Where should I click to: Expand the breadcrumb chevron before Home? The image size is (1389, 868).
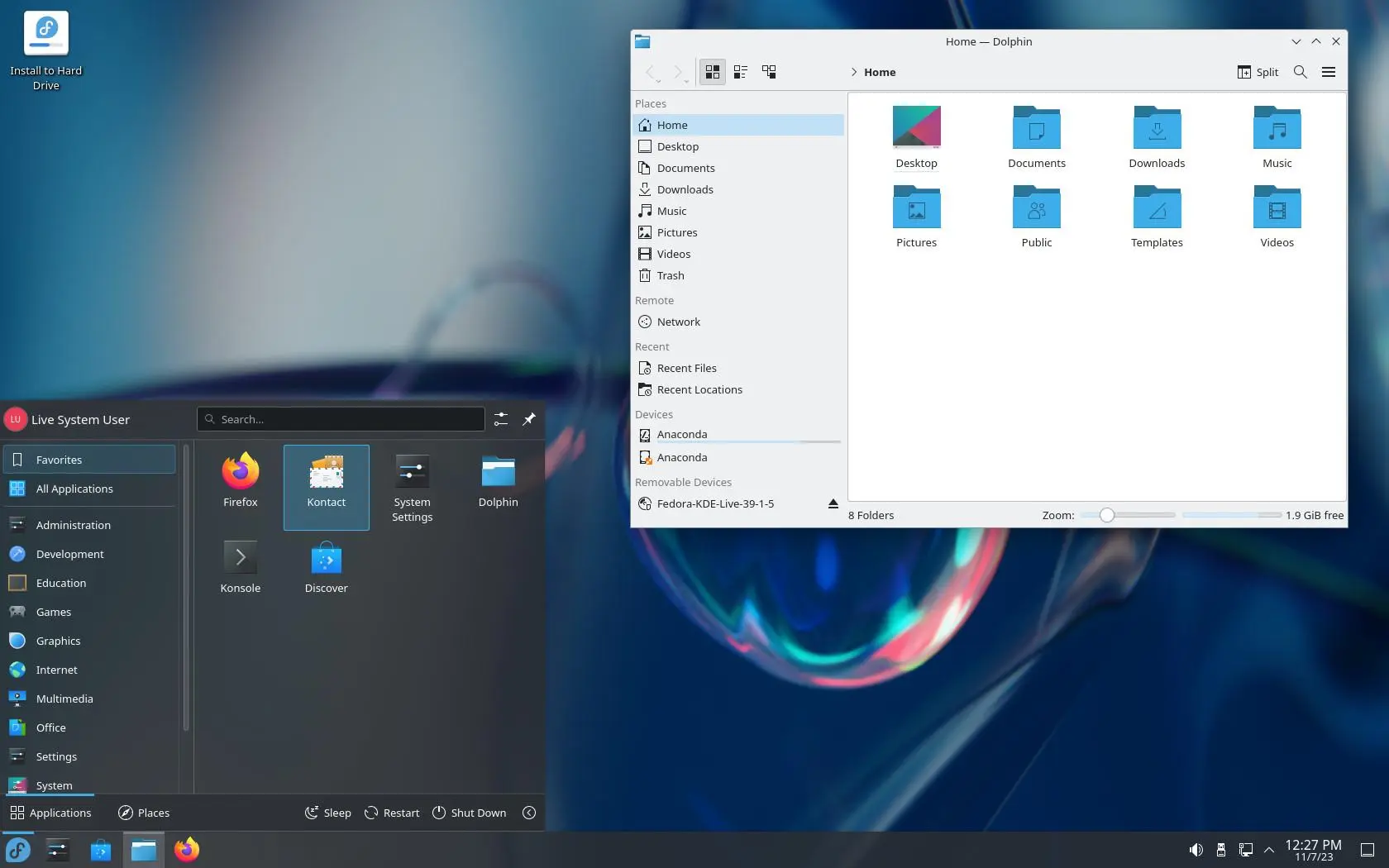click(x=854, y=72)
